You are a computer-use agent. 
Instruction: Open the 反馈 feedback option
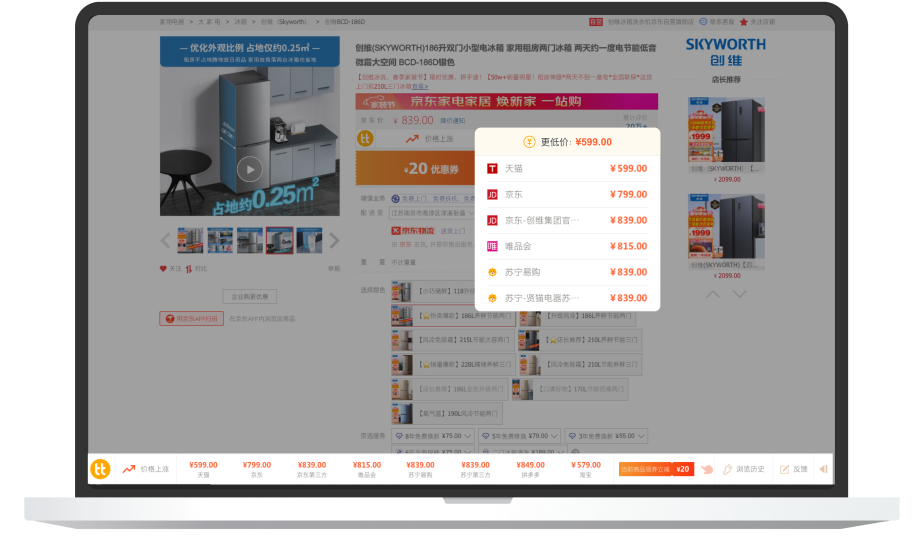(793, 469)
